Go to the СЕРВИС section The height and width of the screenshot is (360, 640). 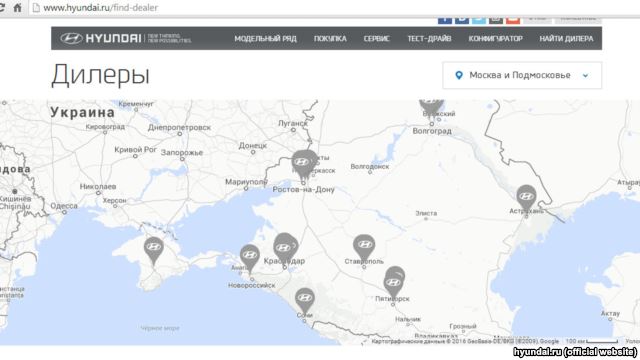click(x=377, y=38)
